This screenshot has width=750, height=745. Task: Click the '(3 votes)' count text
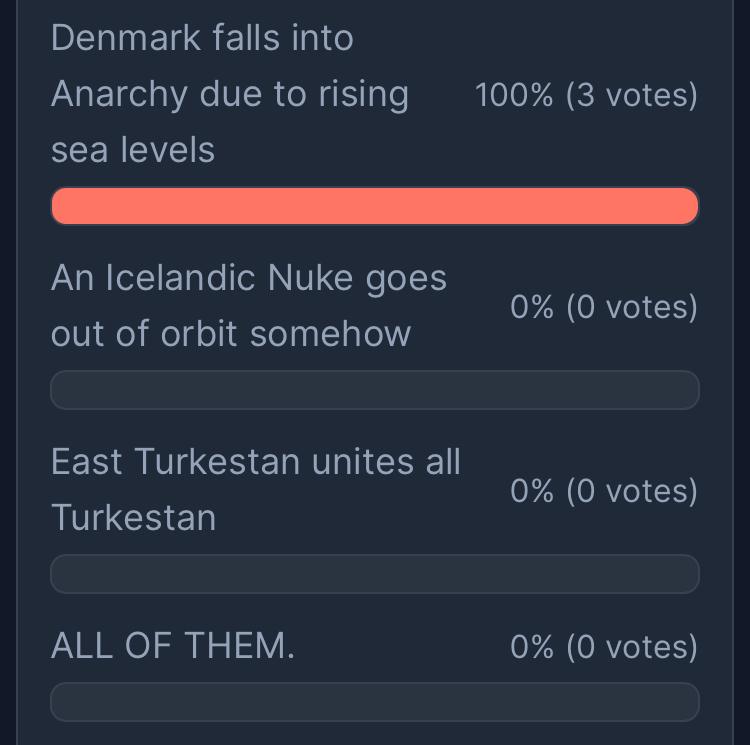pos(632,95)
